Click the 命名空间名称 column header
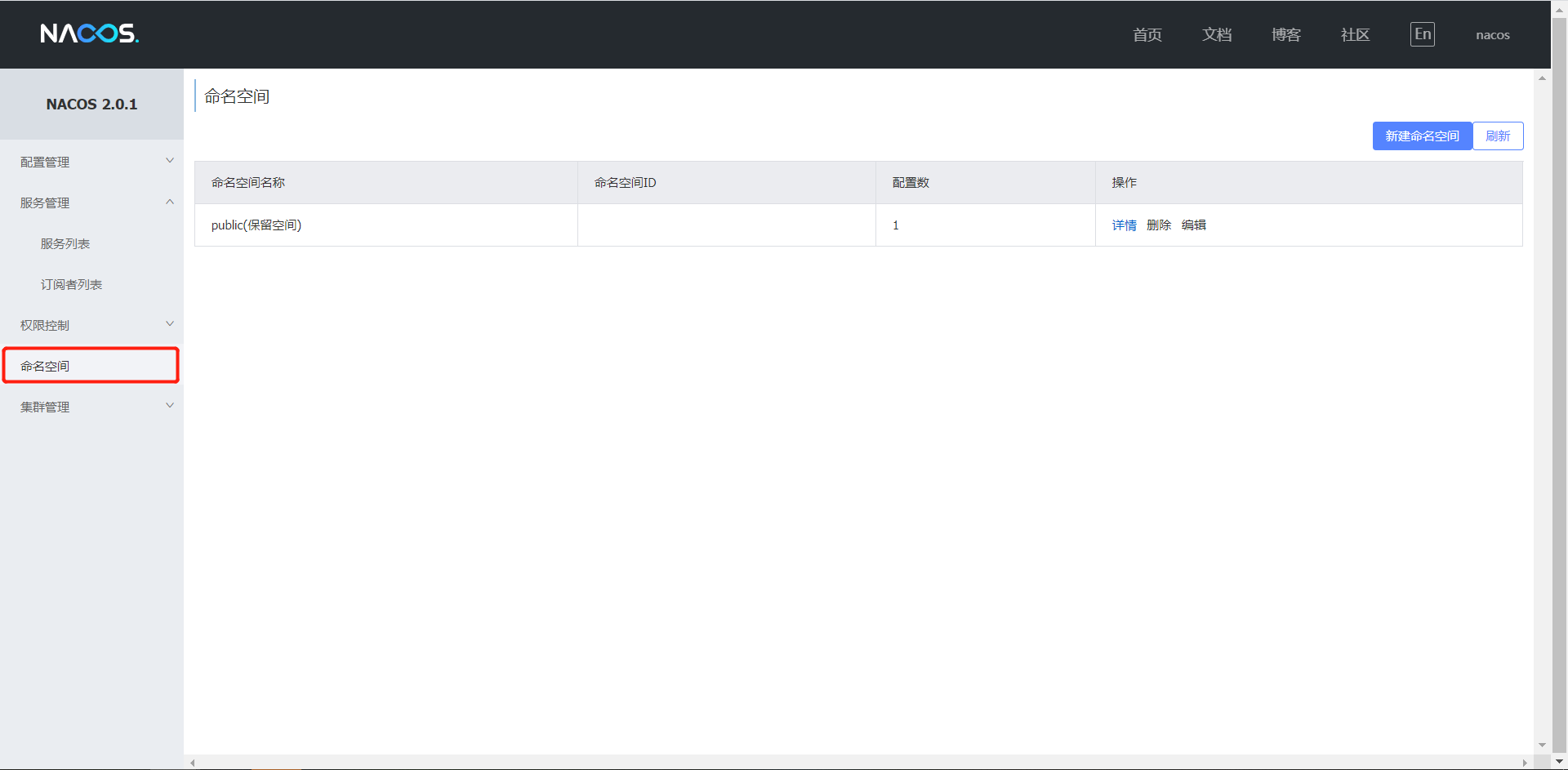Screen dimensions: 1568x770 pos(386,183)
